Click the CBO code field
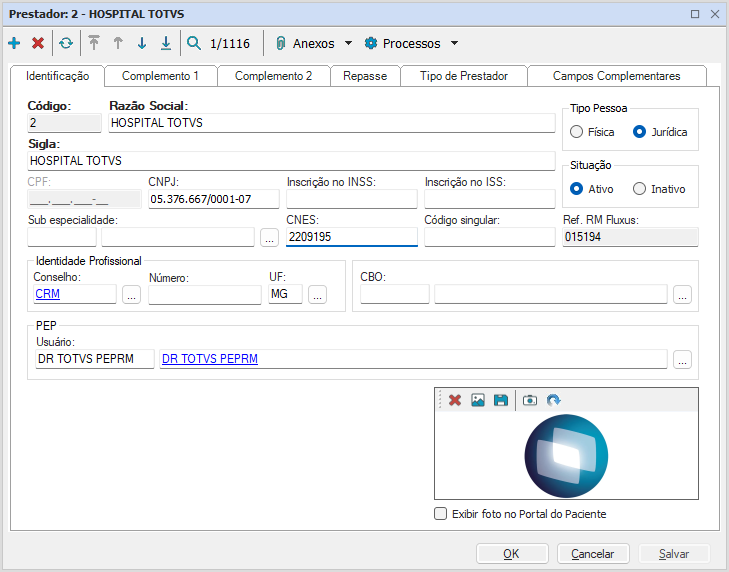729x572 pixels. (395, 294)
